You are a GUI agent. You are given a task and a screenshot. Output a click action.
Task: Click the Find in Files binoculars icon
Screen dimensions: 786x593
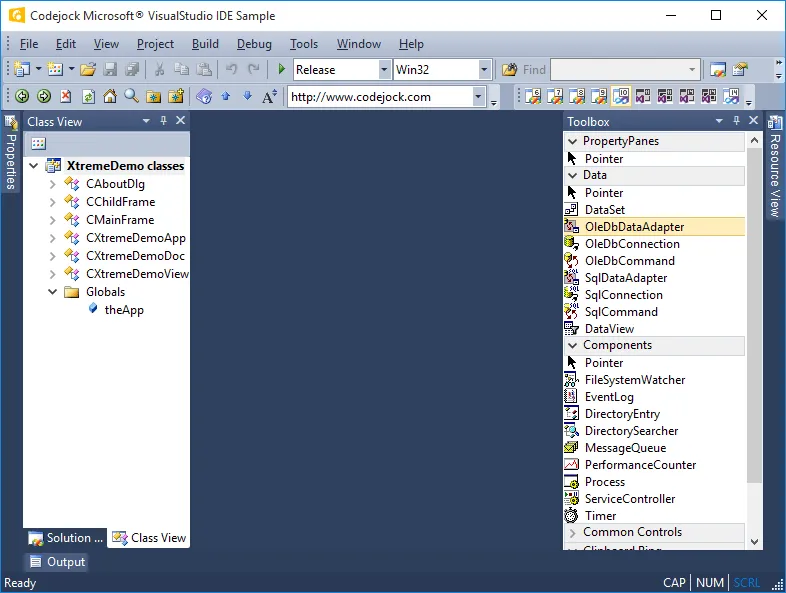click(x=509, y=70)
